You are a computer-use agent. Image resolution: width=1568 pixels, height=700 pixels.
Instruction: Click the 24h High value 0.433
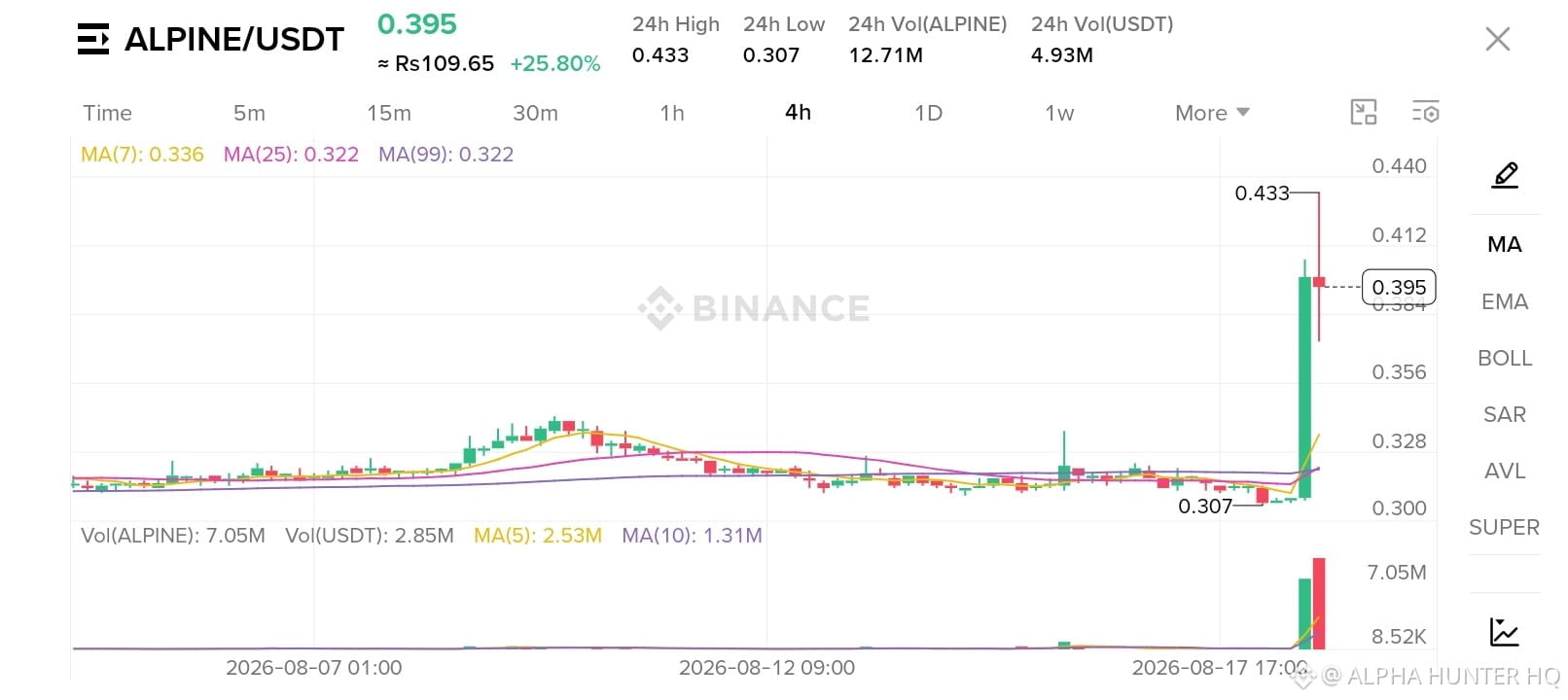click(660, 55)
